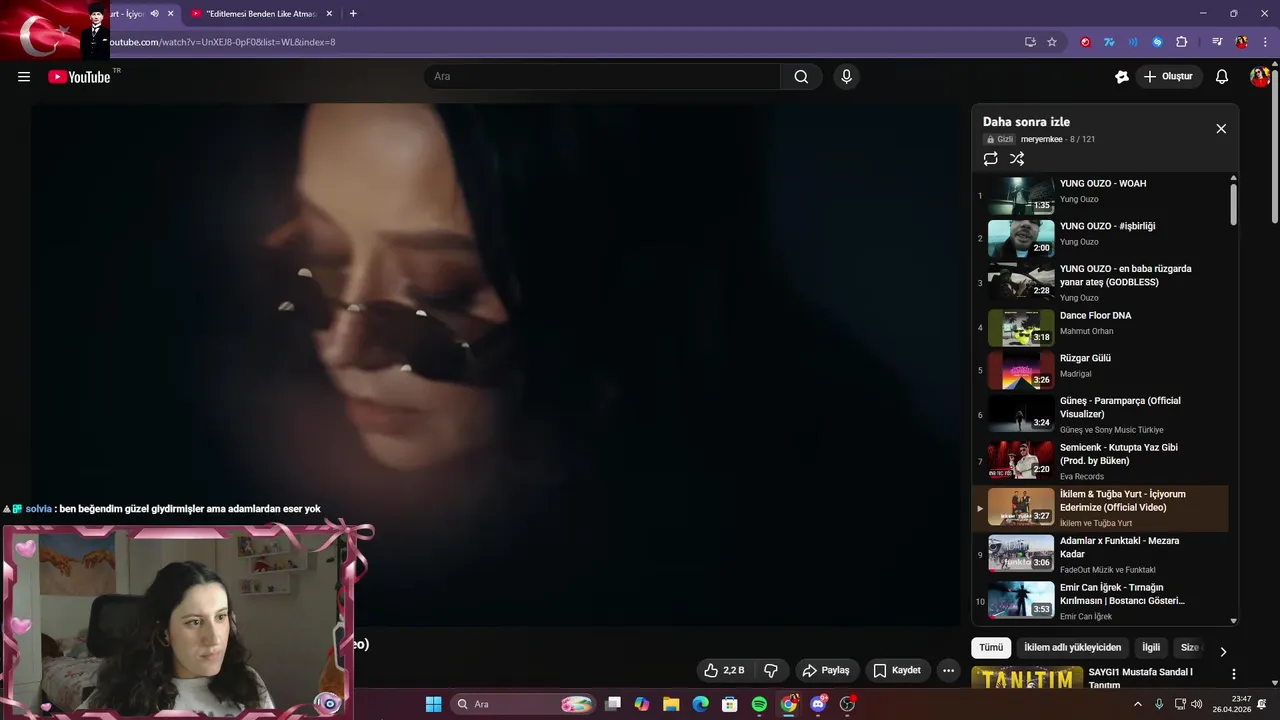Viewport: 1280px width, 720px height.
Task: Play Semicenk - Kutupta Yaz Gibi
Action: (1100, 461)
